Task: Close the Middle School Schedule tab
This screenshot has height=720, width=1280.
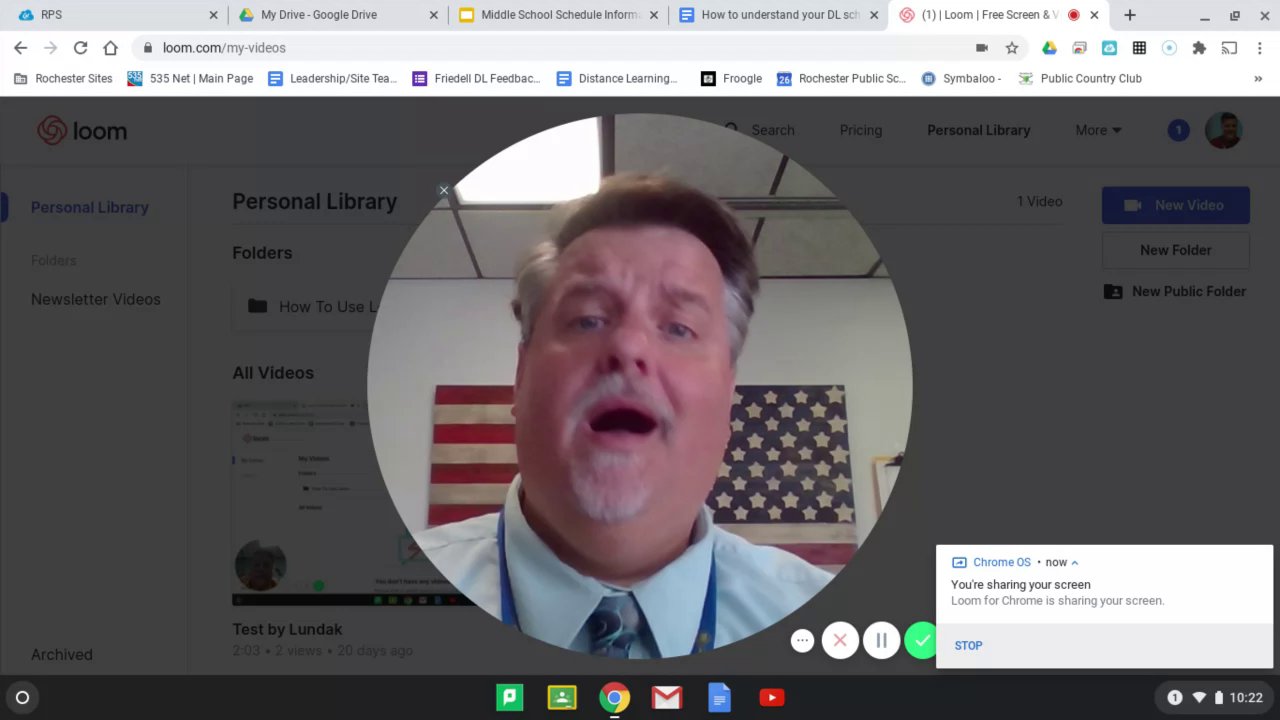Action: 654,15
